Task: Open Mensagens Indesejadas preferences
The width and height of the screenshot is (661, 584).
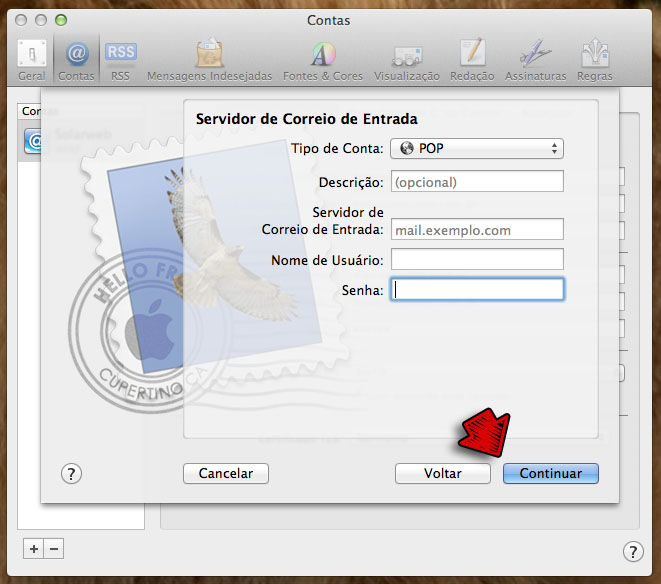Action: point(210,60)
